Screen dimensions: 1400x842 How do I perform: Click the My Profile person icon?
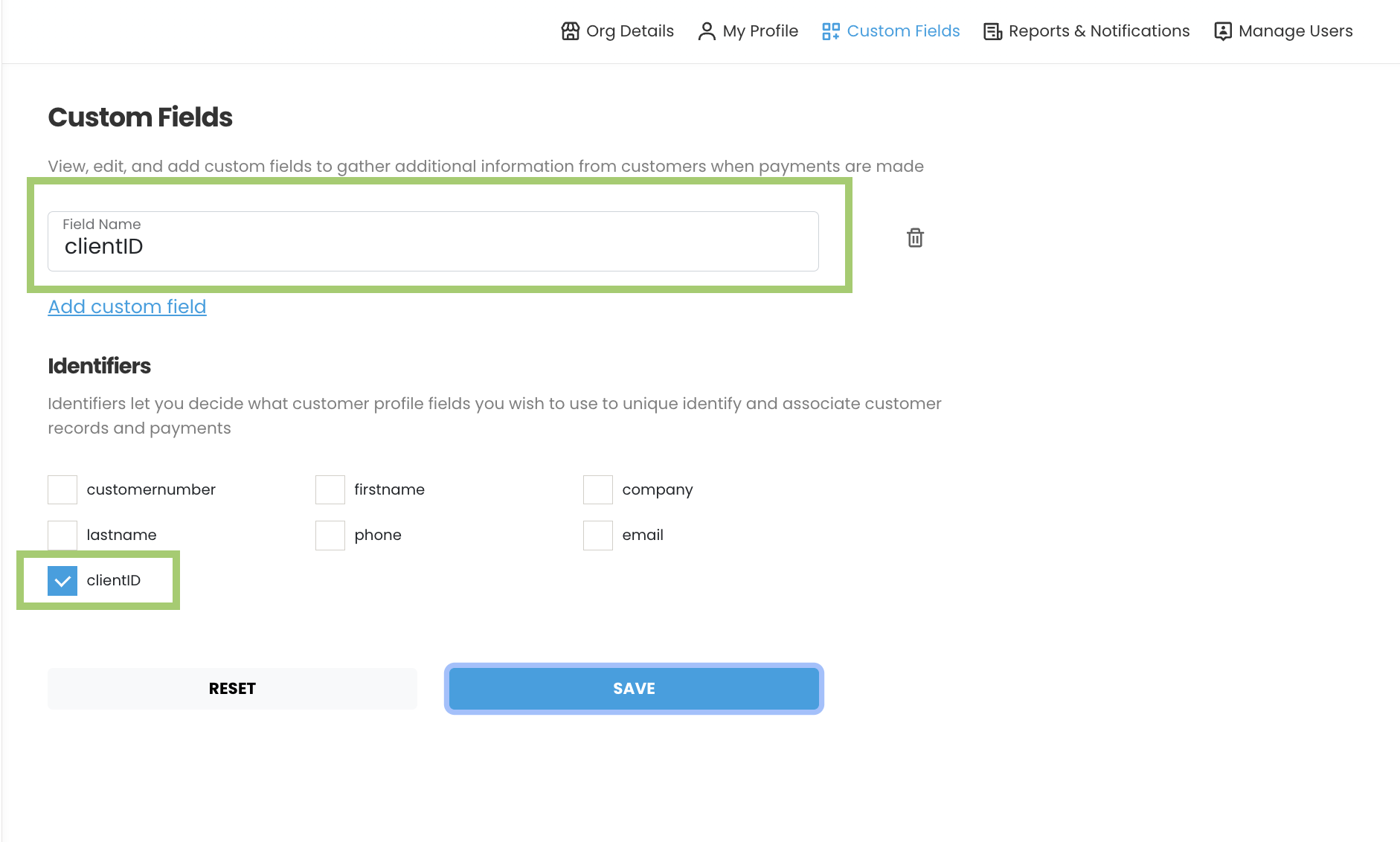(x=706, y=31)
